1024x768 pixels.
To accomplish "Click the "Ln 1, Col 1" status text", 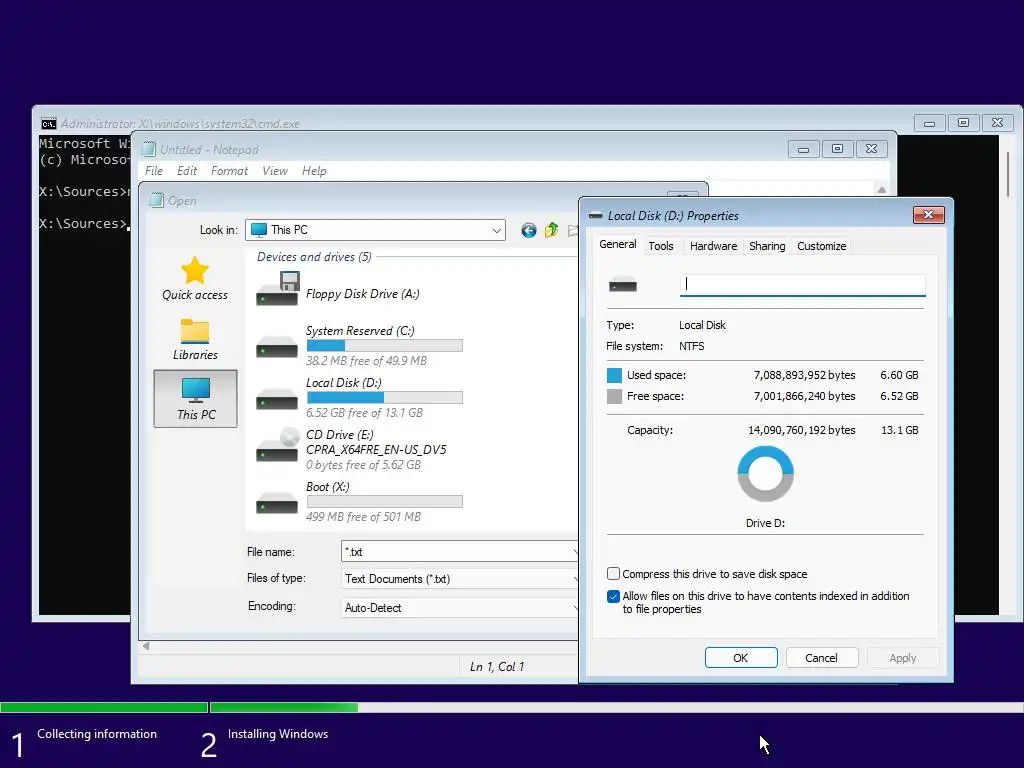I will coord(497,667).
